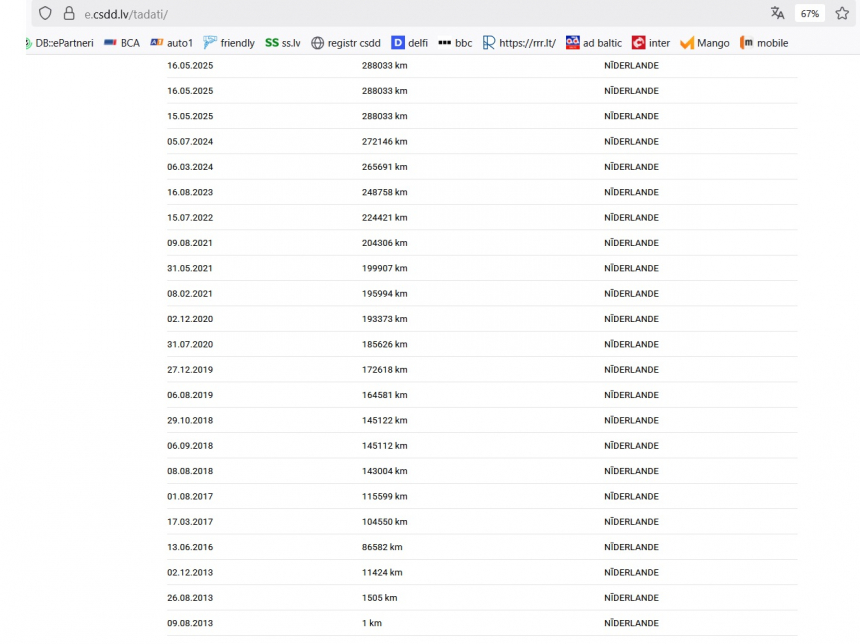This screenshot has height=644, width=860.
Task: Select the 1 km mileage entry
Action: [x=372, y=623]
